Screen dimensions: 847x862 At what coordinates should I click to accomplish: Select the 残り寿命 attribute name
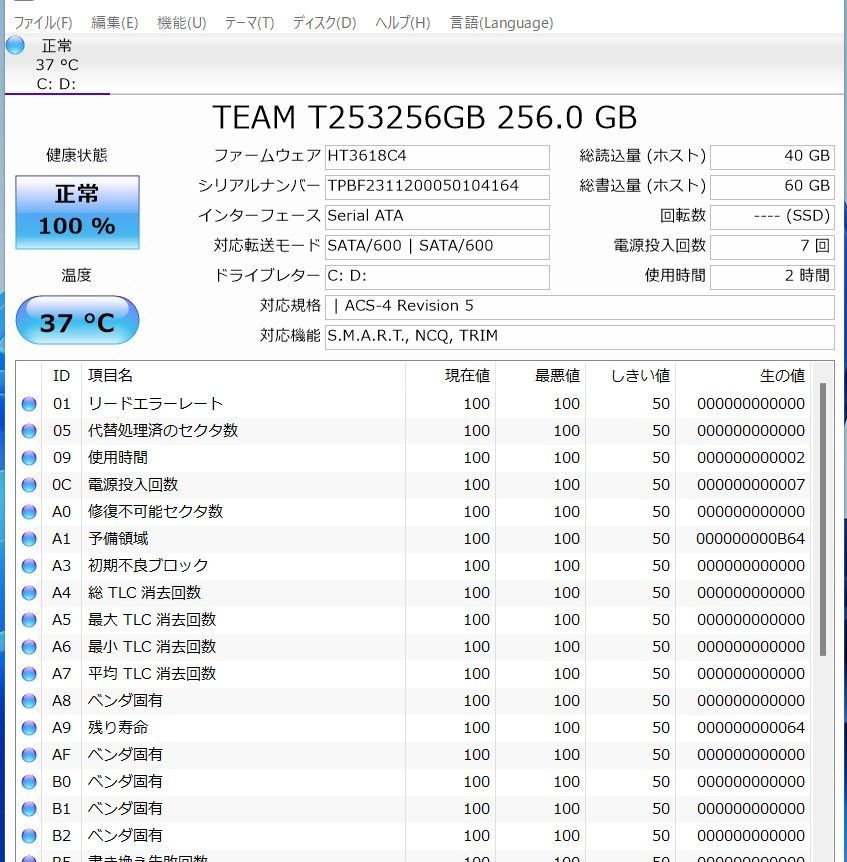coord(118,728)
